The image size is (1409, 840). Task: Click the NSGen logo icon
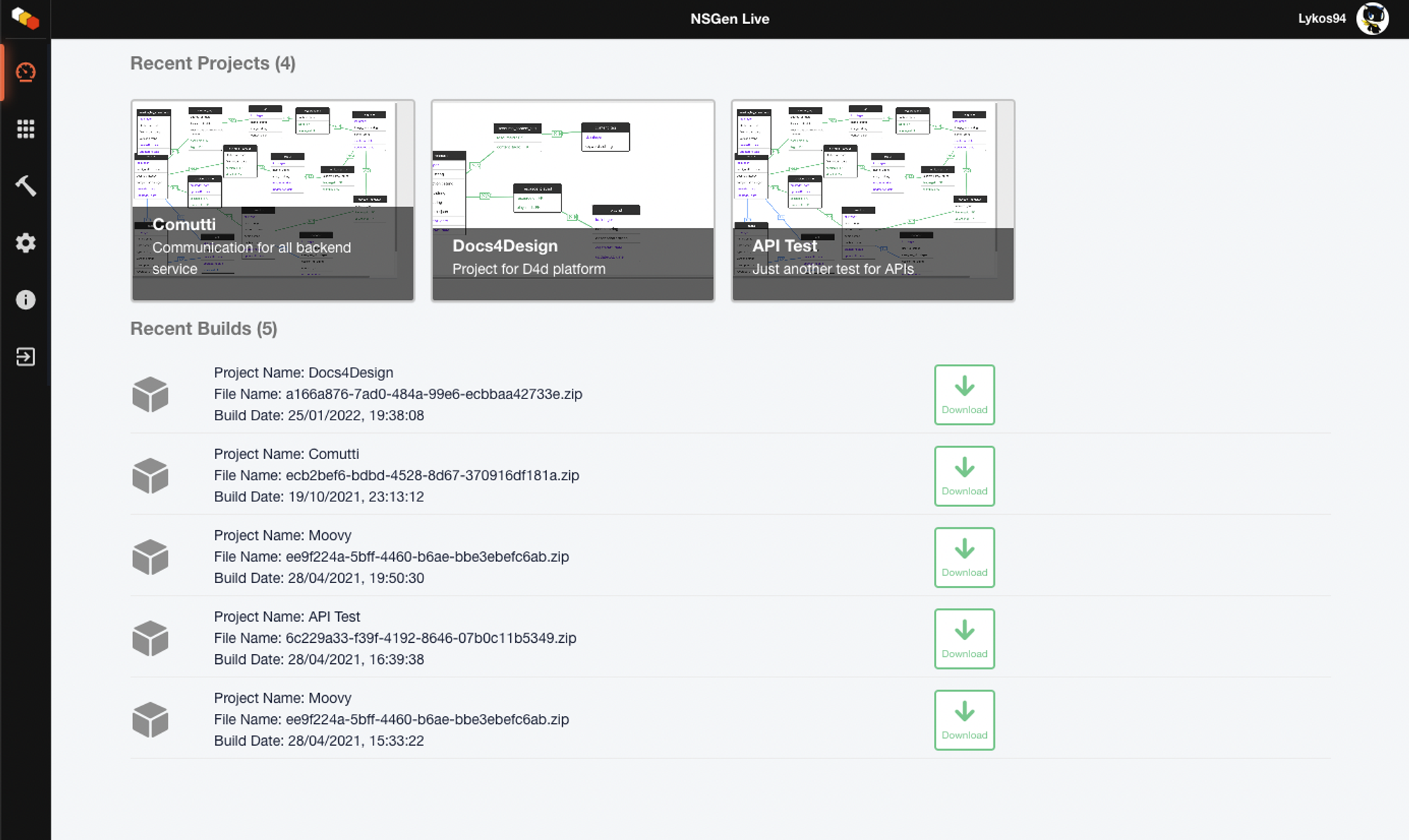pyautogui.click(x=25, y=18)
